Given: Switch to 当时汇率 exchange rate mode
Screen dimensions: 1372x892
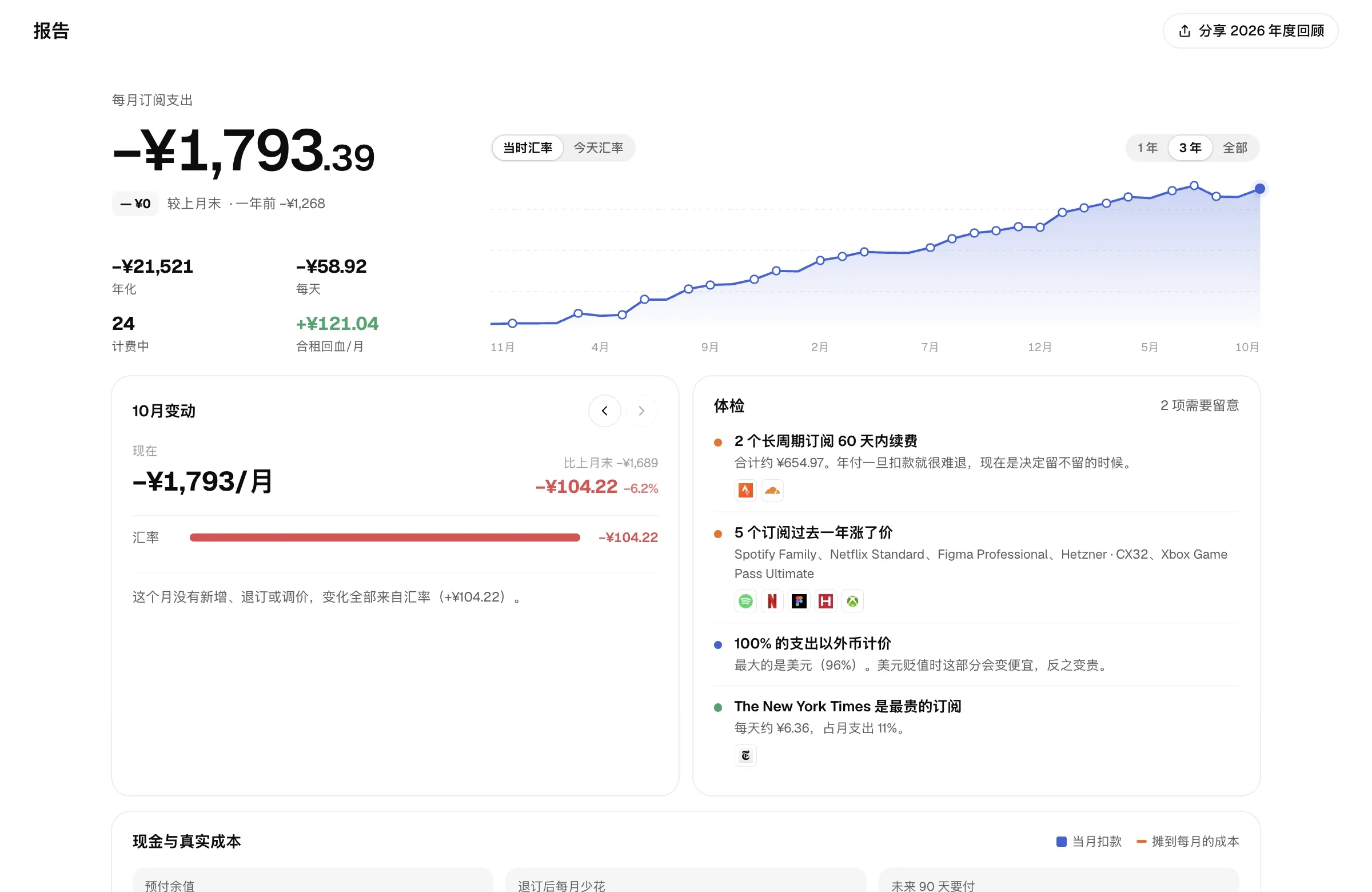Looking at the screenshot, I should 528,148.
